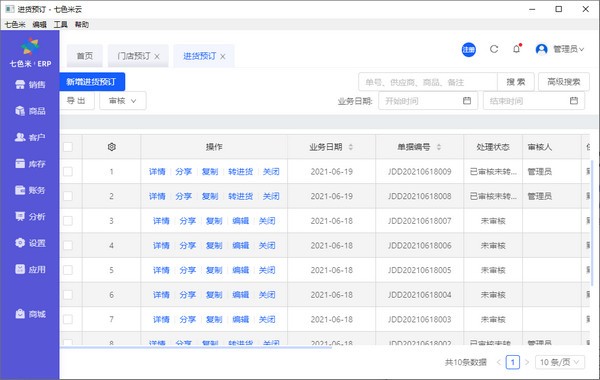
Task: Click the 新增进货预订 button
Action: [92, 82]
